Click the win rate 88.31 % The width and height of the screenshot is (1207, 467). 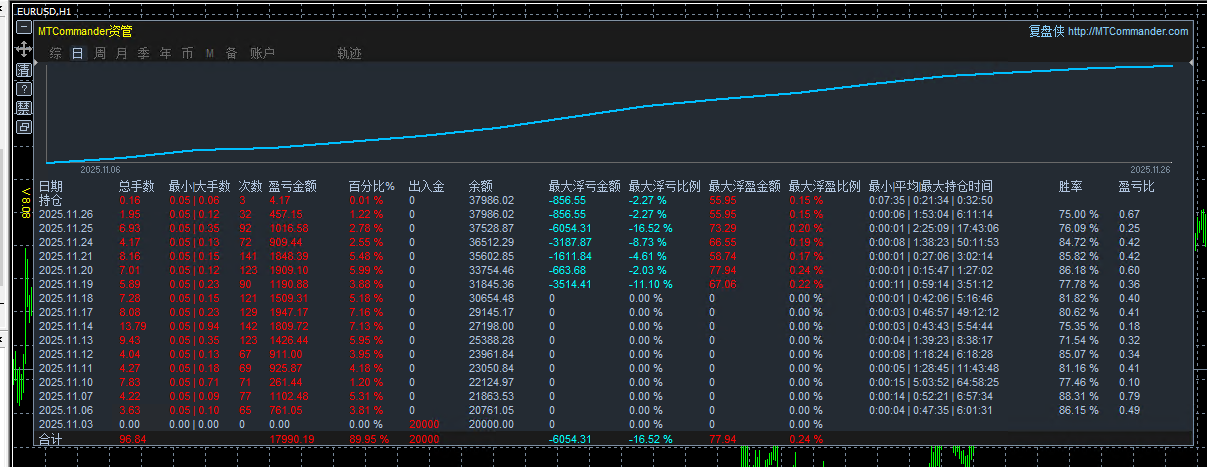[x=1078, y=396]
